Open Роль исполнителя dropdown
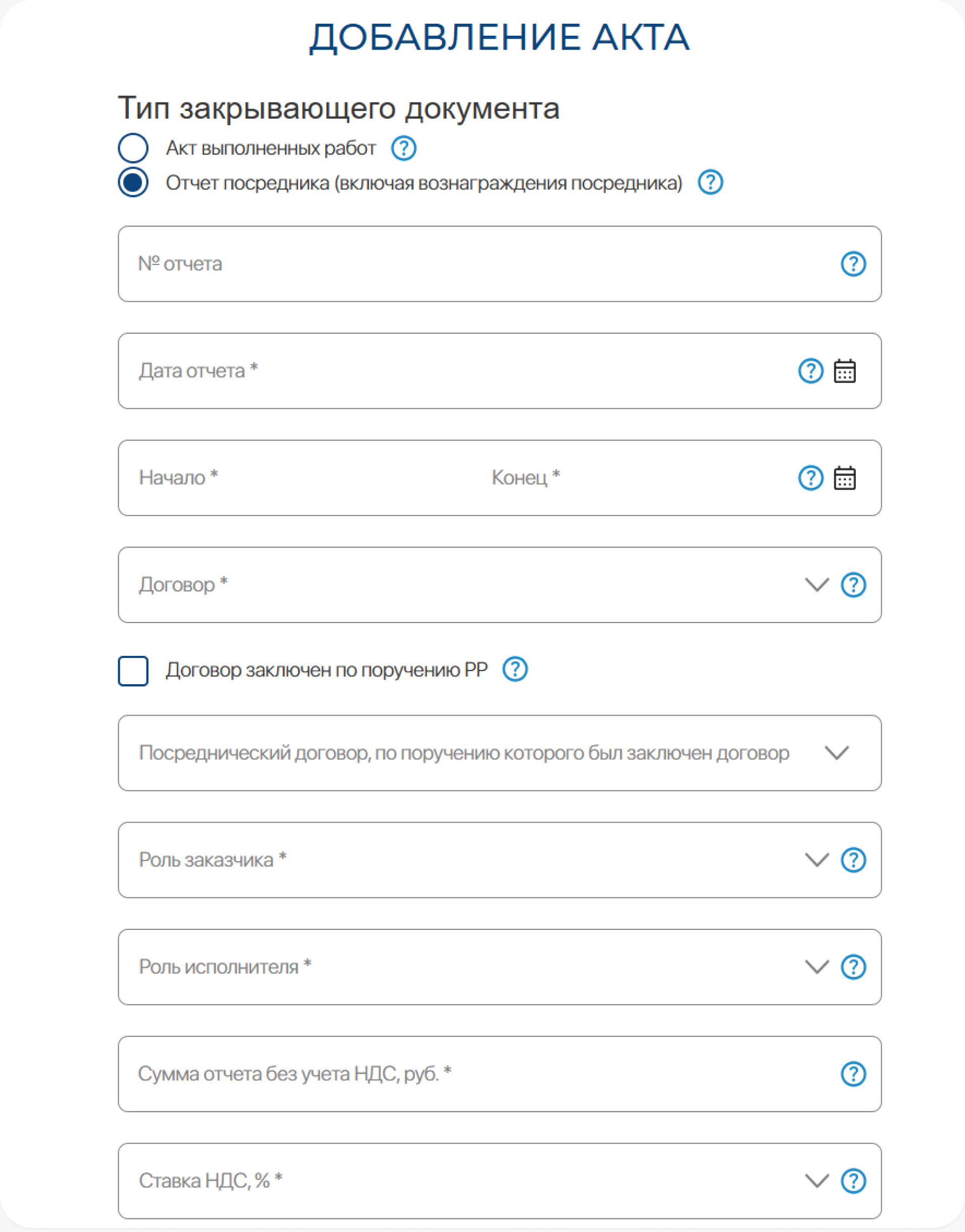965x1232 pixels. (816, 967)
